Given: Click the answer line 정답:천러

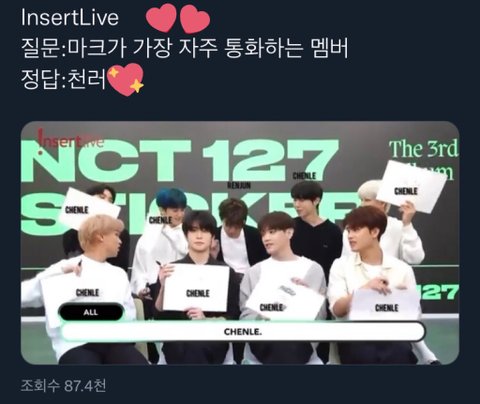Looking at the screenshot, I should (63, 79).
